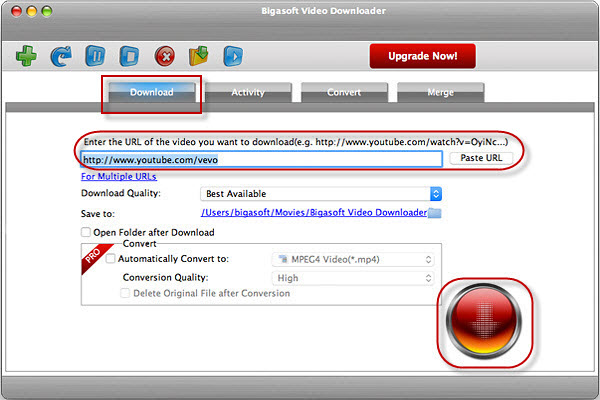Switch to the Merge tab
The width and height of the screenshot is (600, 400).
pyautogui.click(x=441, y=92)
